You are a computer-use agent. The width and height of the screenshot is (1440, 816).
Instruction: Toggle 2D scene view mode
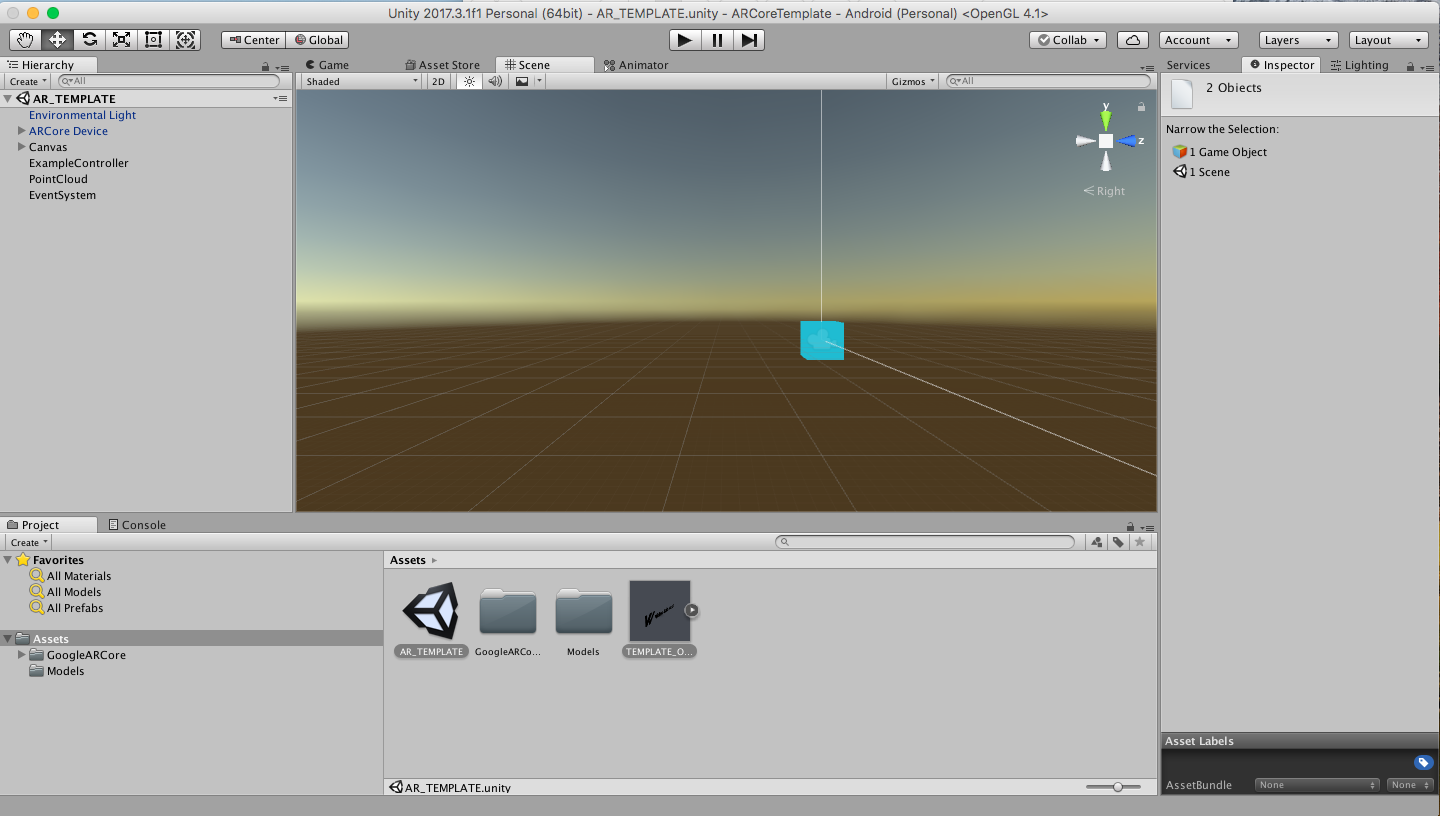pyautogui.click(x=438, y=82)
